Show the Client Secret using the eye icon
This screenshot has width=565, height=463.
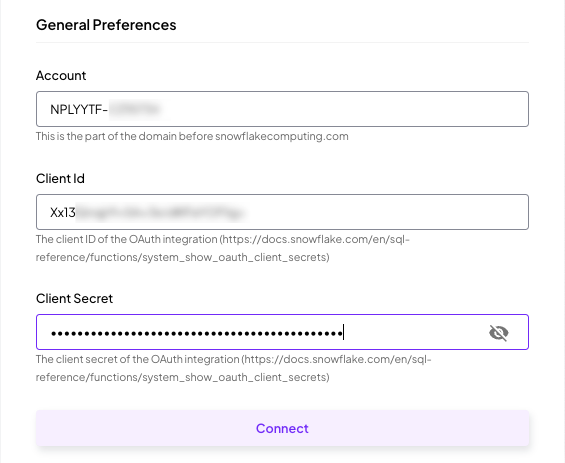[x=499, y=332]
